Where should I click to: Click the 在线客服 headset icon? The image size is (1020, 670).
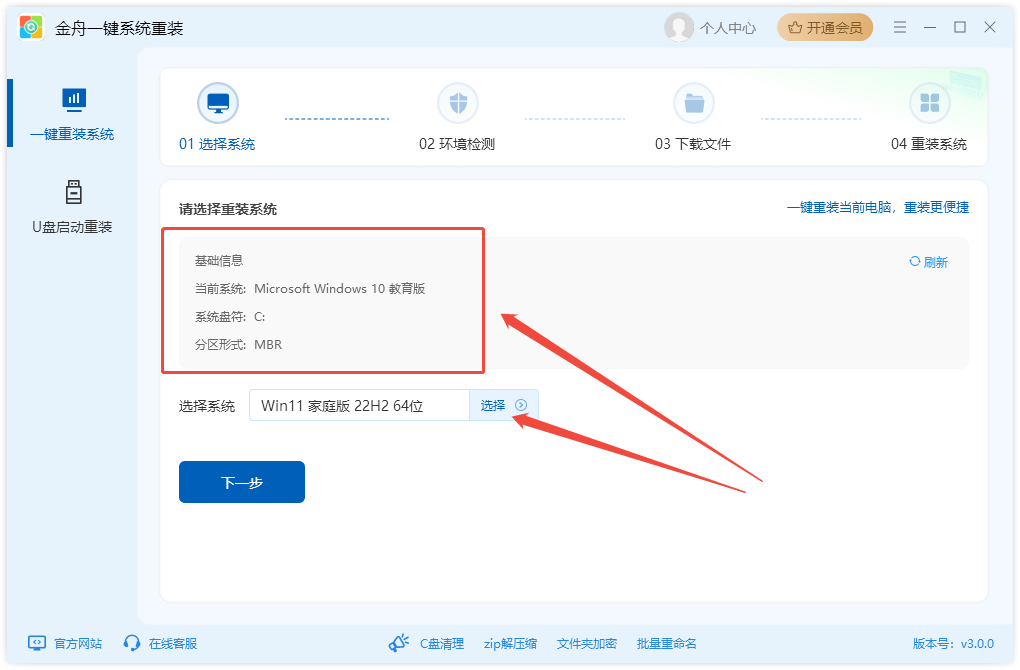point(131,643)
